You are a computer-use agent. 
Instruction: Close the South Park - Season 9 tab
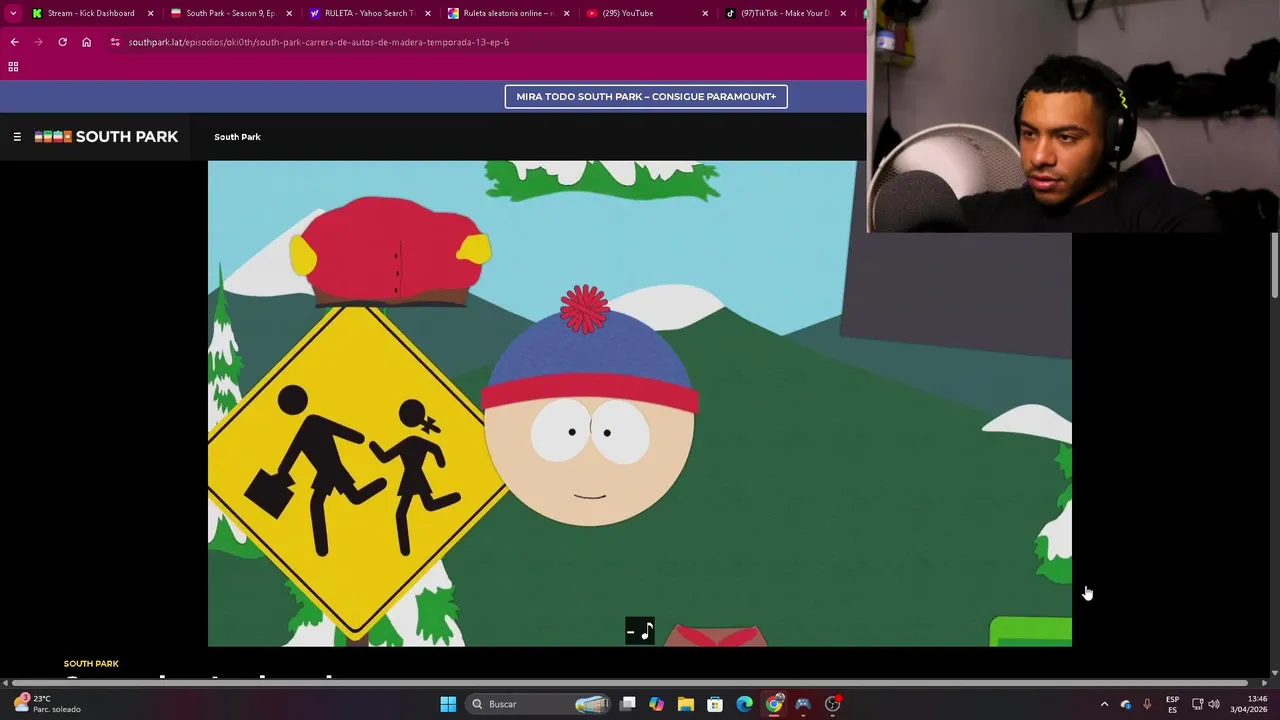click(289, 13)
